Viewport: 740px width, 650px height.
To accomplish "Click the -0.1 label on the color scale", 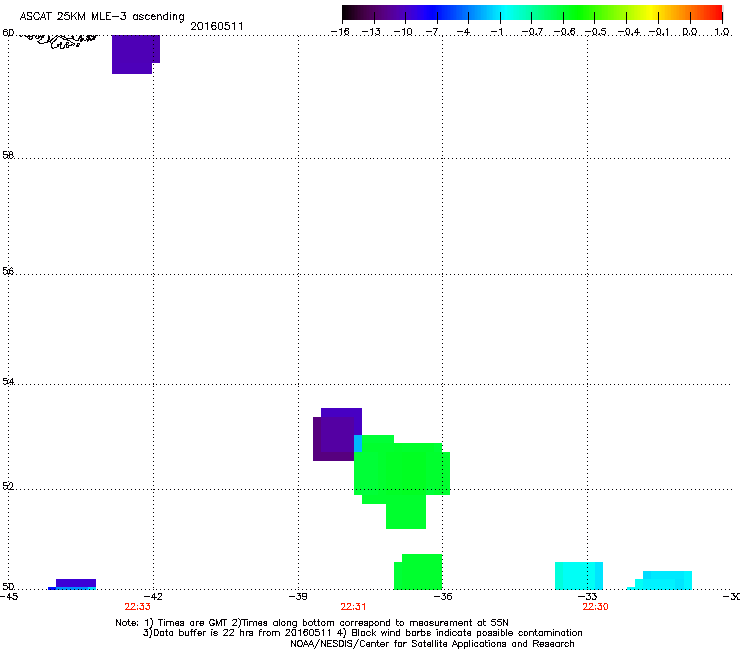I will [x=659, y=32].
